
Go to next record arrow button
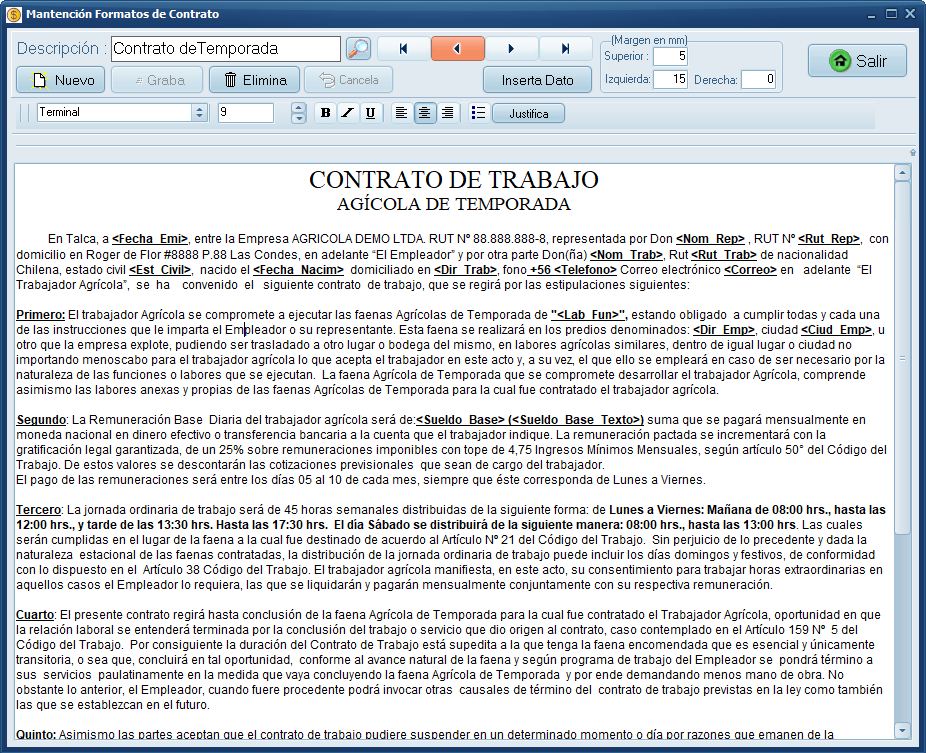click(x=511, y=48)
